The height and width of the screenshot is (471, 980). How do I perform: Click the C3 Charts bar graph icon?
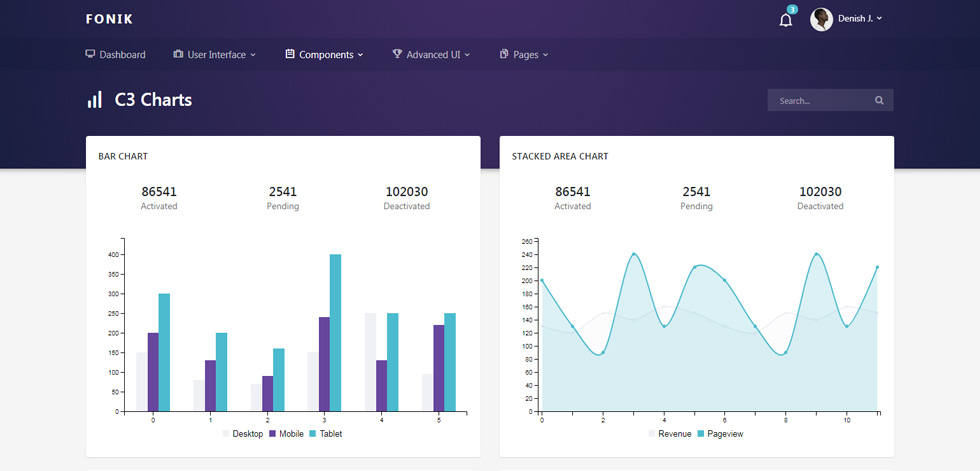(x=94, y=99)
